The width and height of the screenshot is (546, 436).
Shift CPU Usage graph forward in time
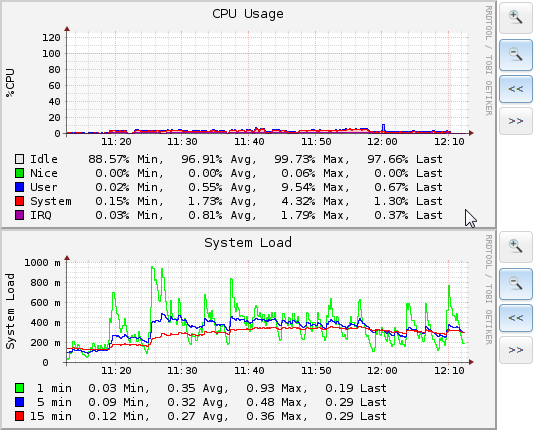(x=516, y=121)
